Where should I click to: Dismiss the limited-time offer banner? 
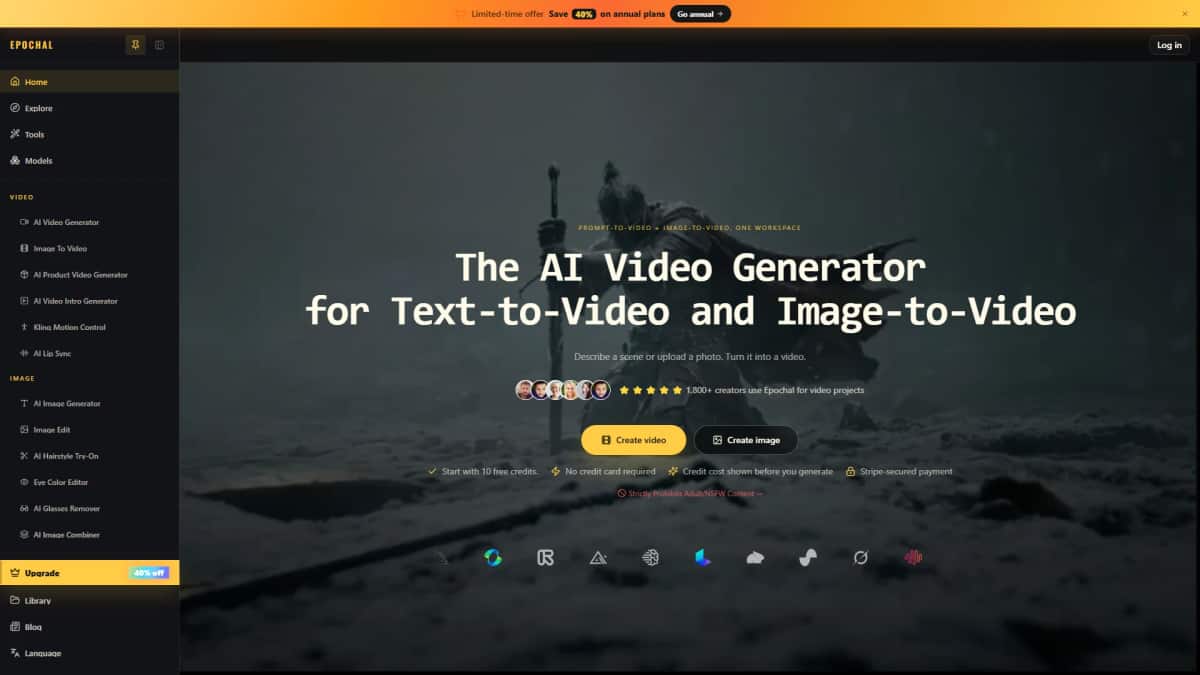click(x=1185, y=14)
